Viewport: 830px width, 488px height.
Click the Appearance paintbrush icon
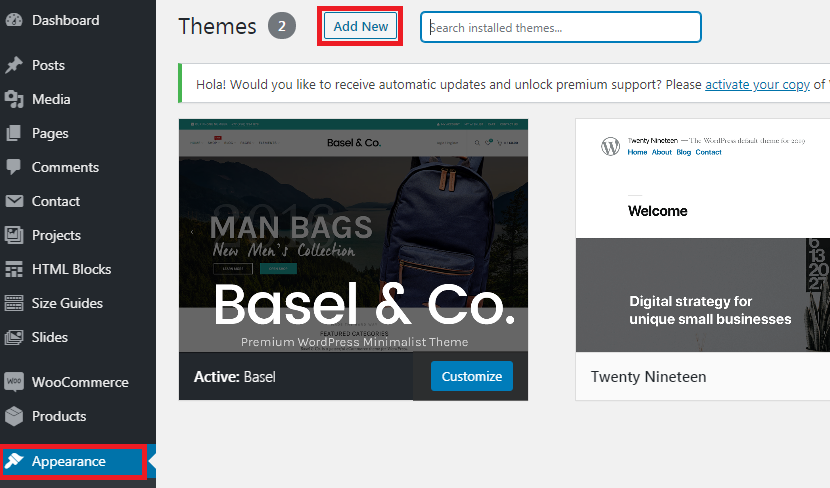pos(14,461)
